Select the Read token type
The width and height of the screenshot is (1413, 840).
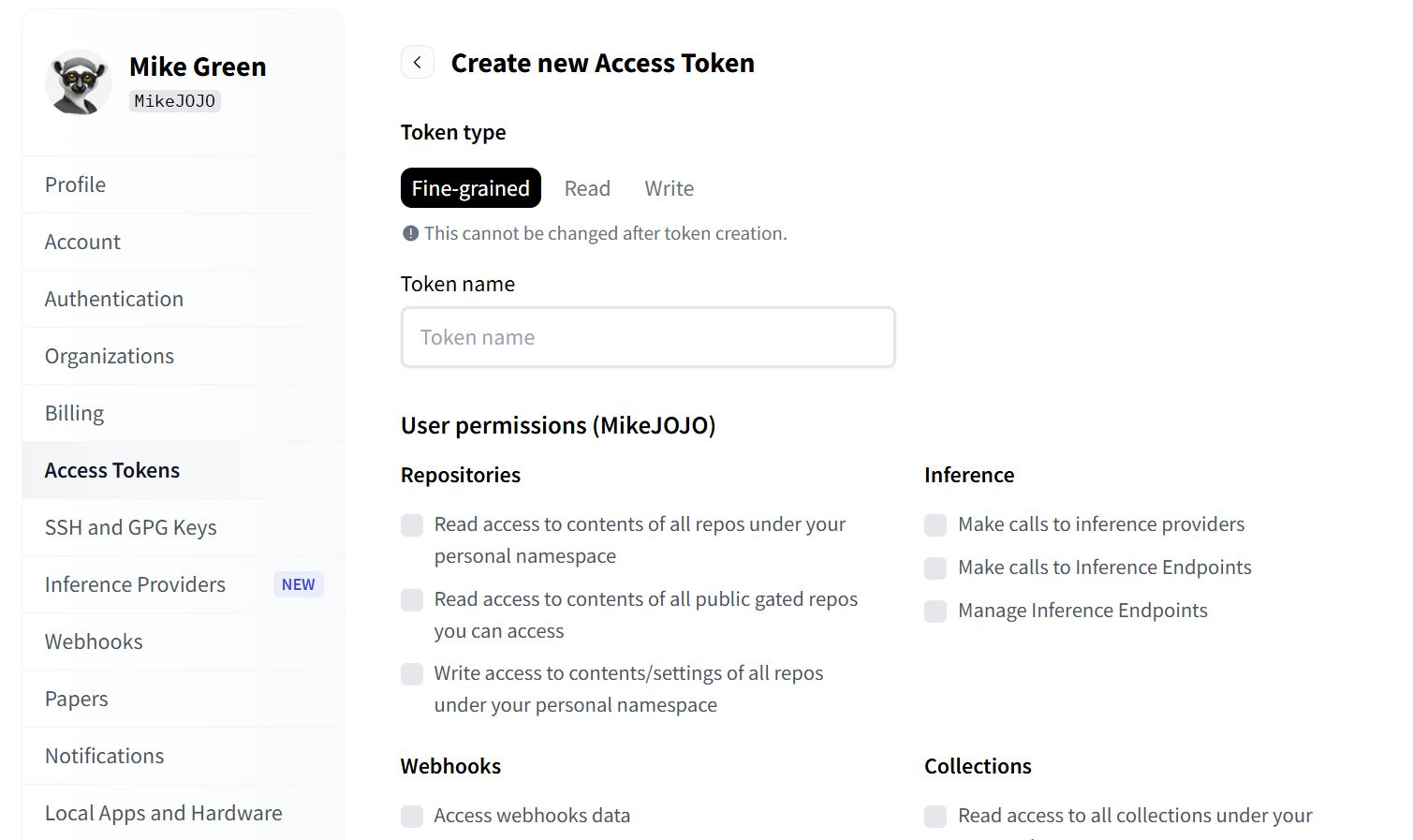pyautogui.click(x=587, y=188)
